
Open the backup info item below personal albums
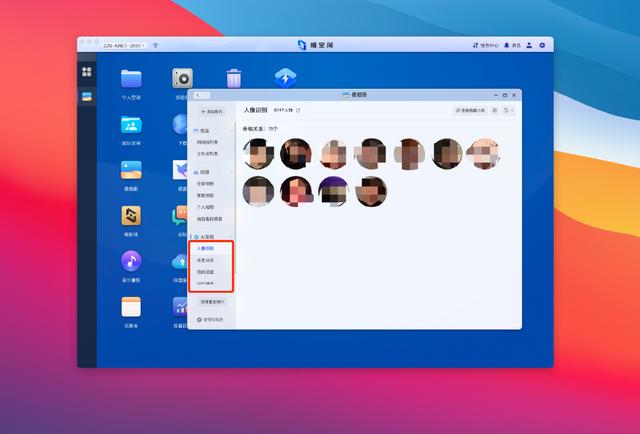pyautogui.click(x=209, y=219)
